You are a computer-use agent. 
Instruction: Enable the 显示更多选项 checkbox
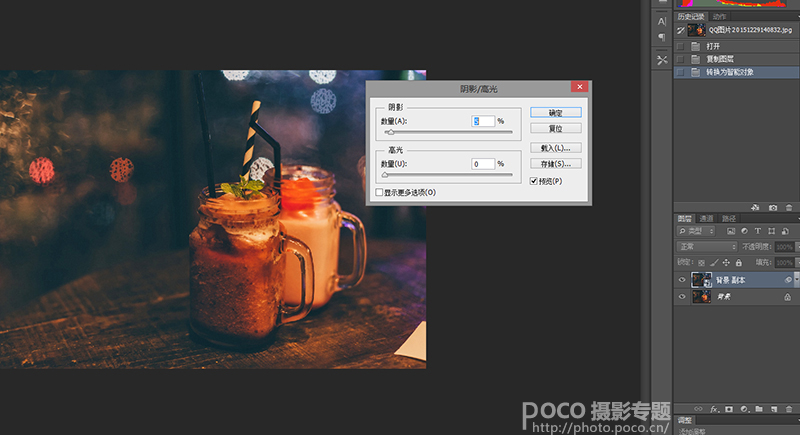coord(379,191)
